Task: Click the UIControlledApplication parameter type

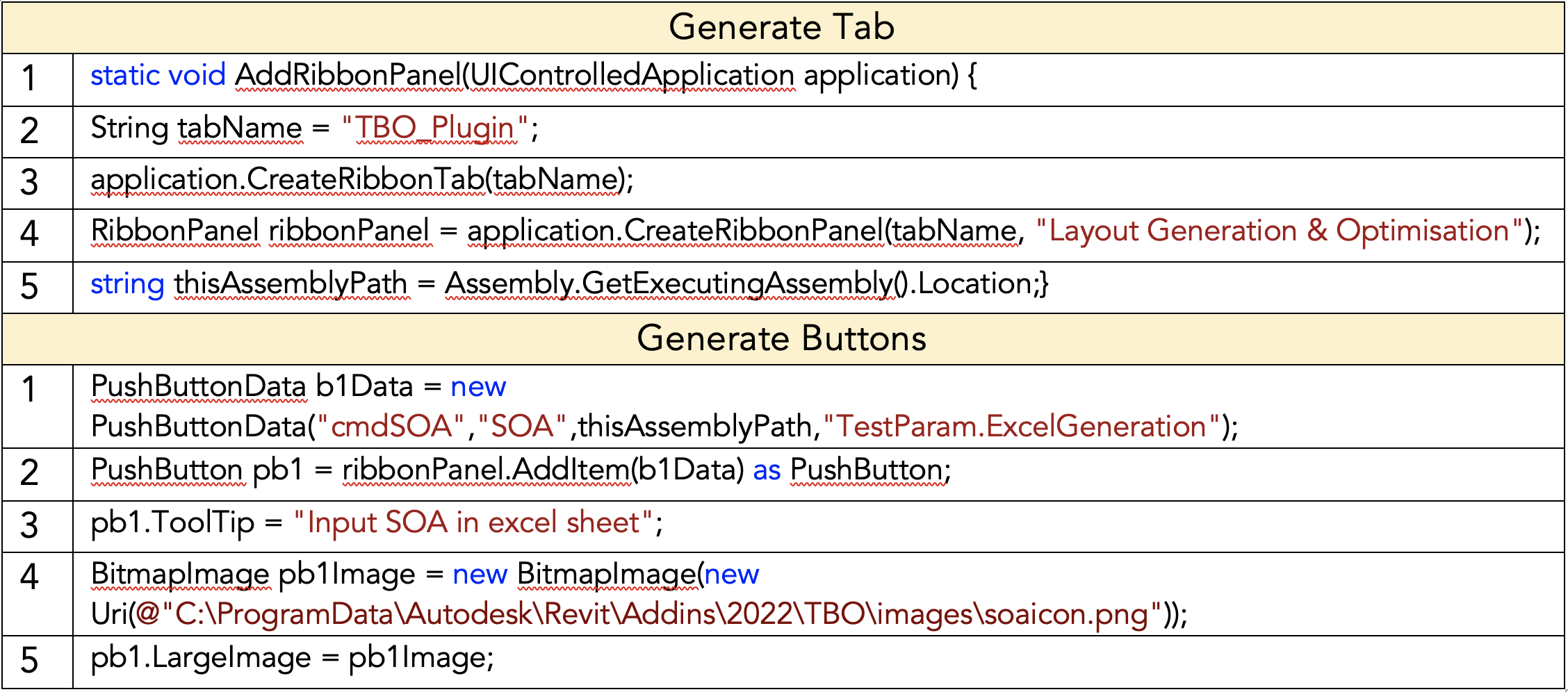Action: click(x=631, y=75)
